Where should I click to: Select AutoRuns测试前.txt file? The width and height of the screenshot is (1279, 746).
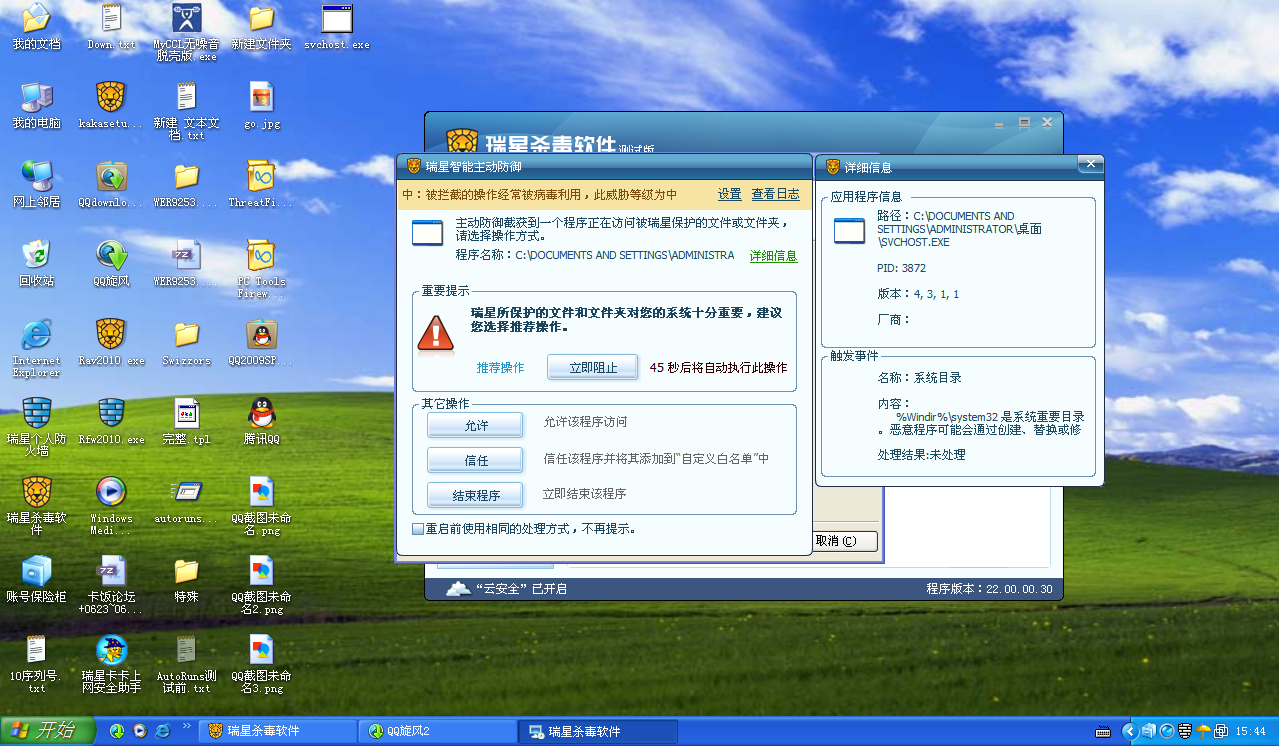coord(186,664)
